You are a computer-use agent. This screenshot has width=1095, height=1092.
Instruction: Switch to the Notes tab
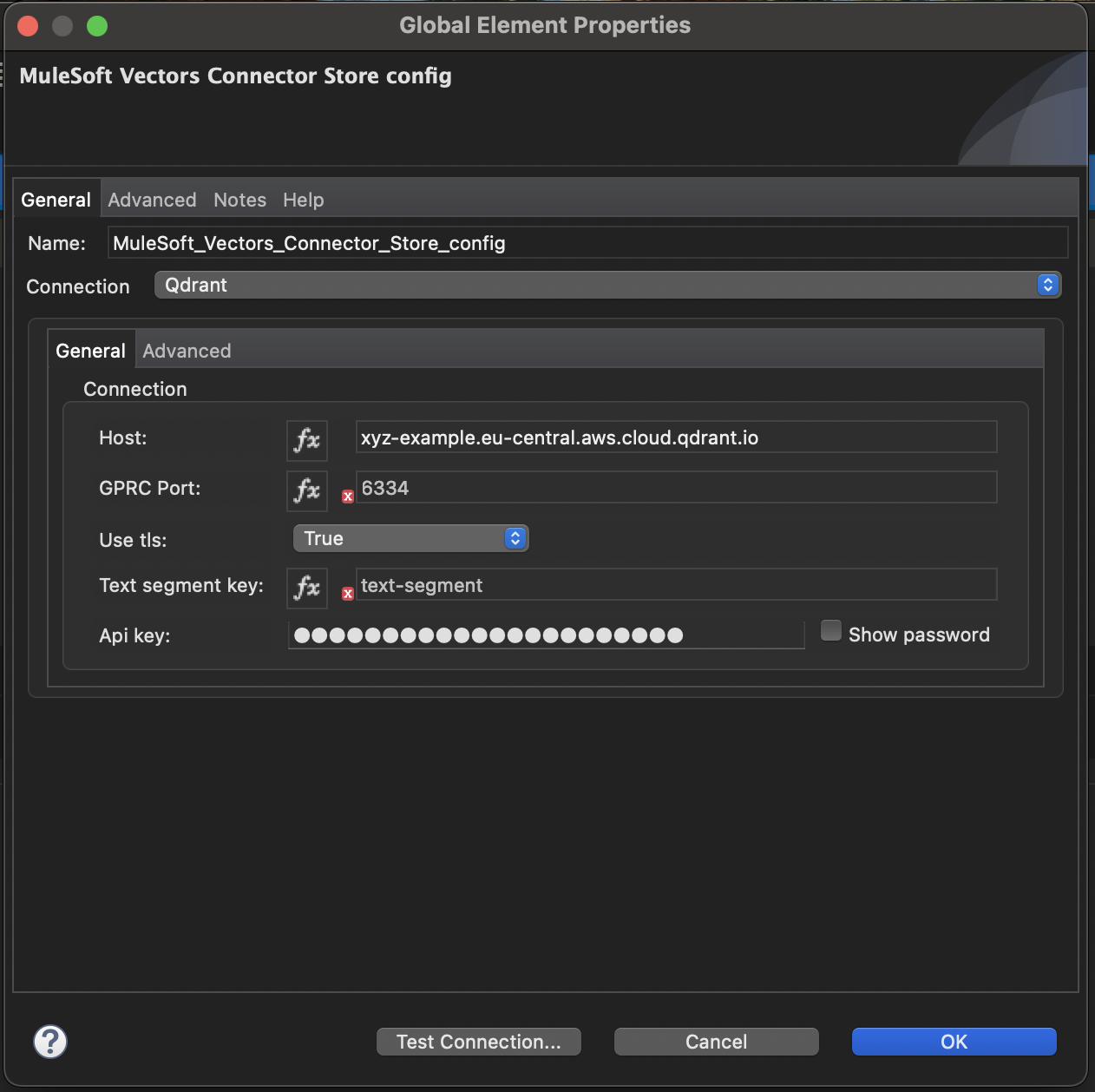[x=239, y=200]
